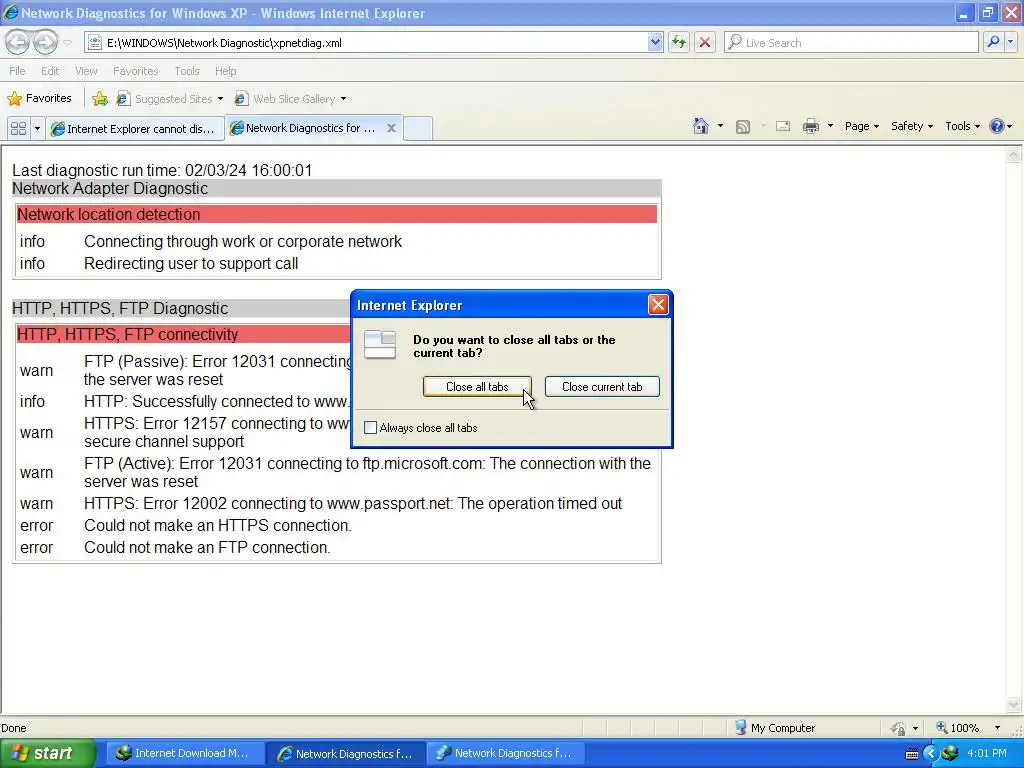Expand the Print options dropdown arrow
The height and width of the screenshot is (768, 1024).
pyautogui.click(x=830, y=126)
